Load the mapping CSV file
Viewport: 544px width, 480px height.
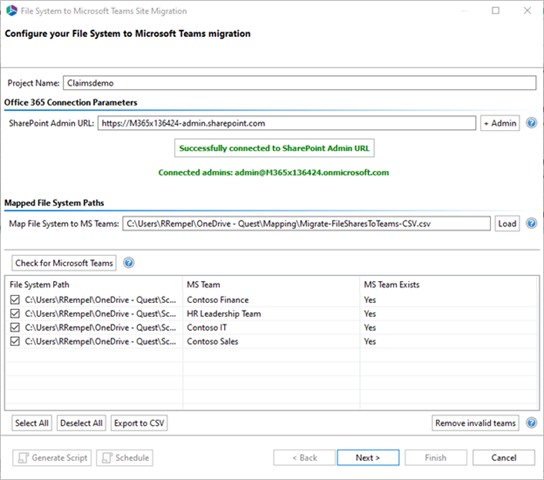[507, 224]
